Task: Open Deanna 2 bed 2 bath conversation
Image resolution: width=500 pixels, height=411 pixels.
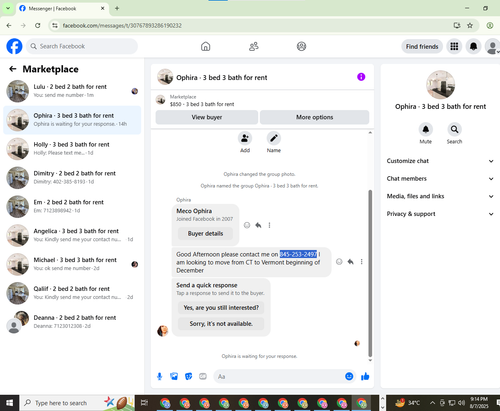Action: (x=72, y=322)
